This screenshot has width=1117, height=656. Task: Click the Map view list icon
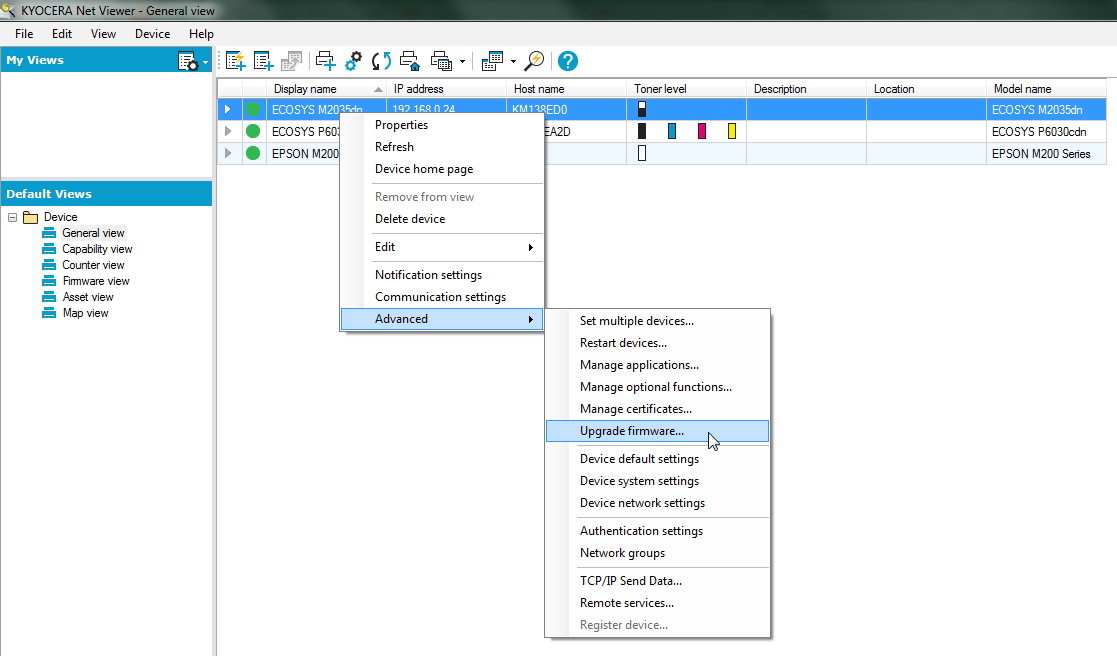49,313
